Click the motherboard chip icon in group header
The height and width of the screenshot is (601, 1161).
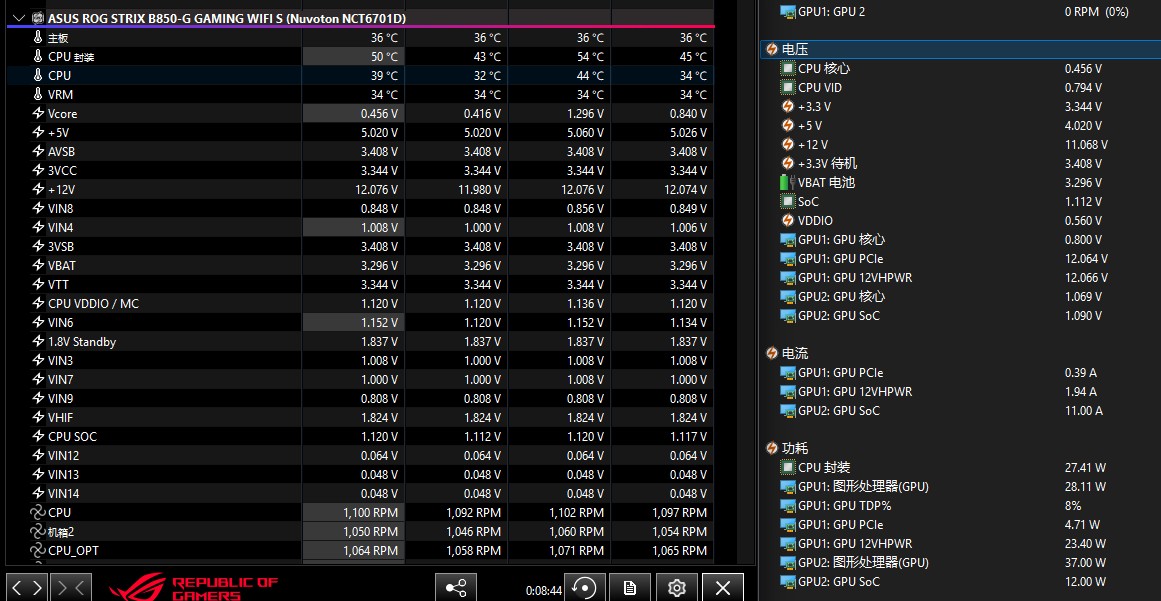pos(39,18)
